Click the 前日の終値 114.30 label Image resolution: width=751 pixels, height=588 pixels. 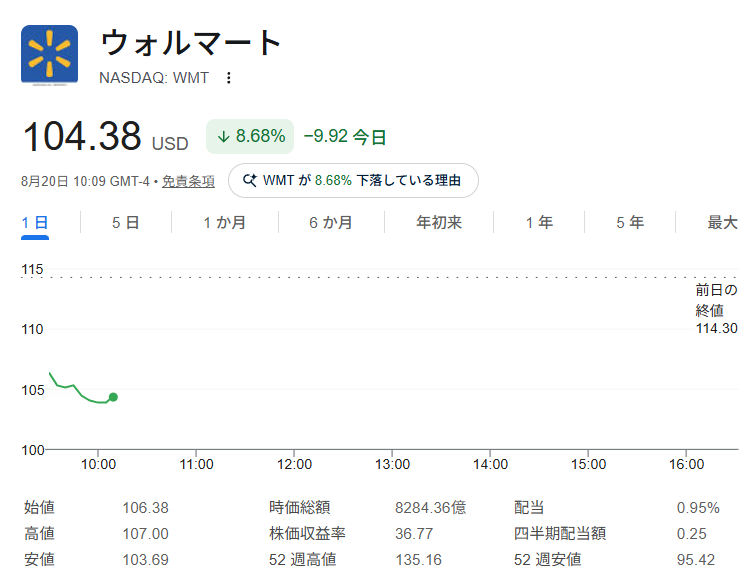(x=717, y=309)
